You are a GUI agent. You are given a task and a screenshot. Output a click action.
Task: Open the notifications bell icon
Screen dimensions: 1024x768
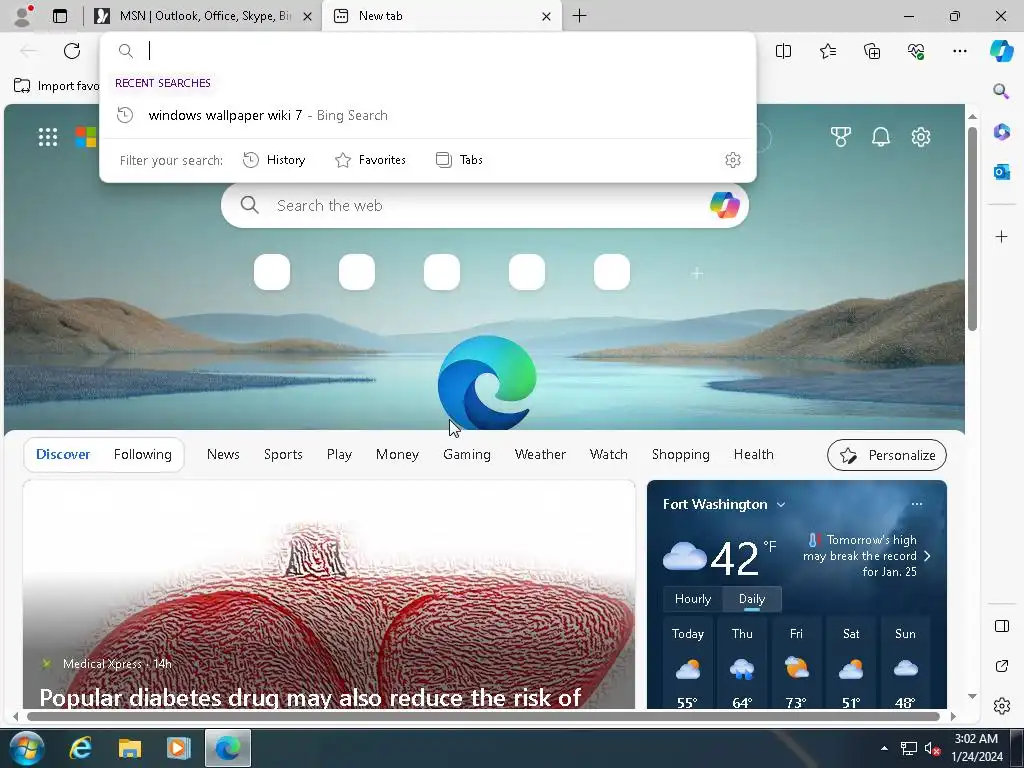881,137
